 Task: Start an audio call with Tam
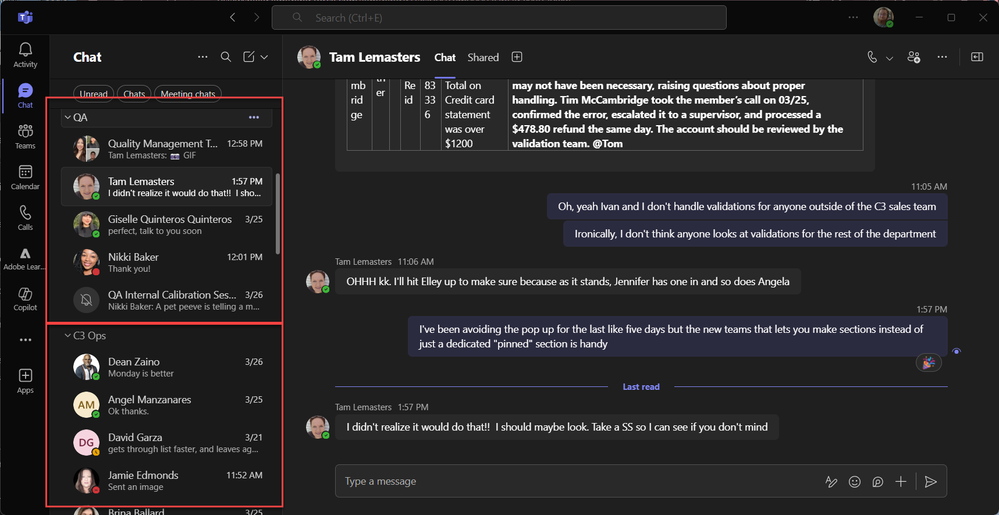(x=872, y=58)
